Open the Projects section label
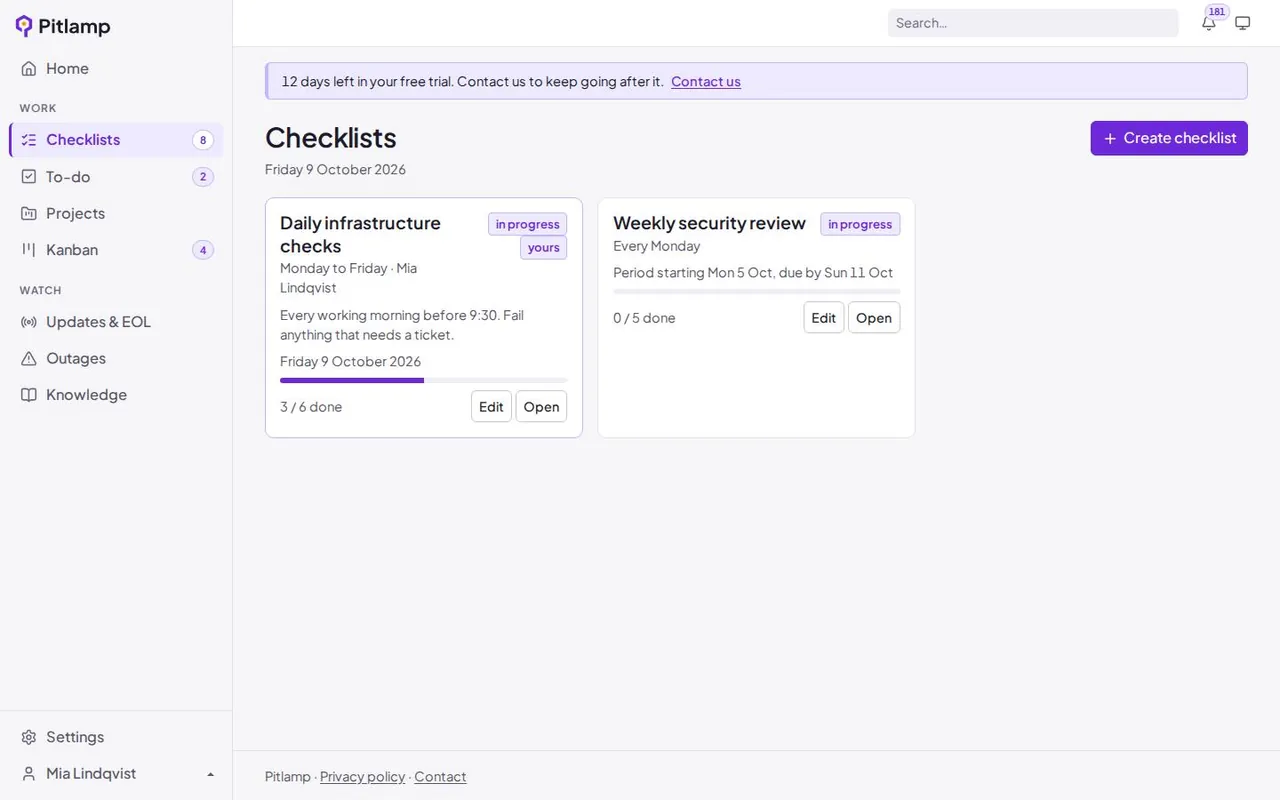 (x=75, y=213)
